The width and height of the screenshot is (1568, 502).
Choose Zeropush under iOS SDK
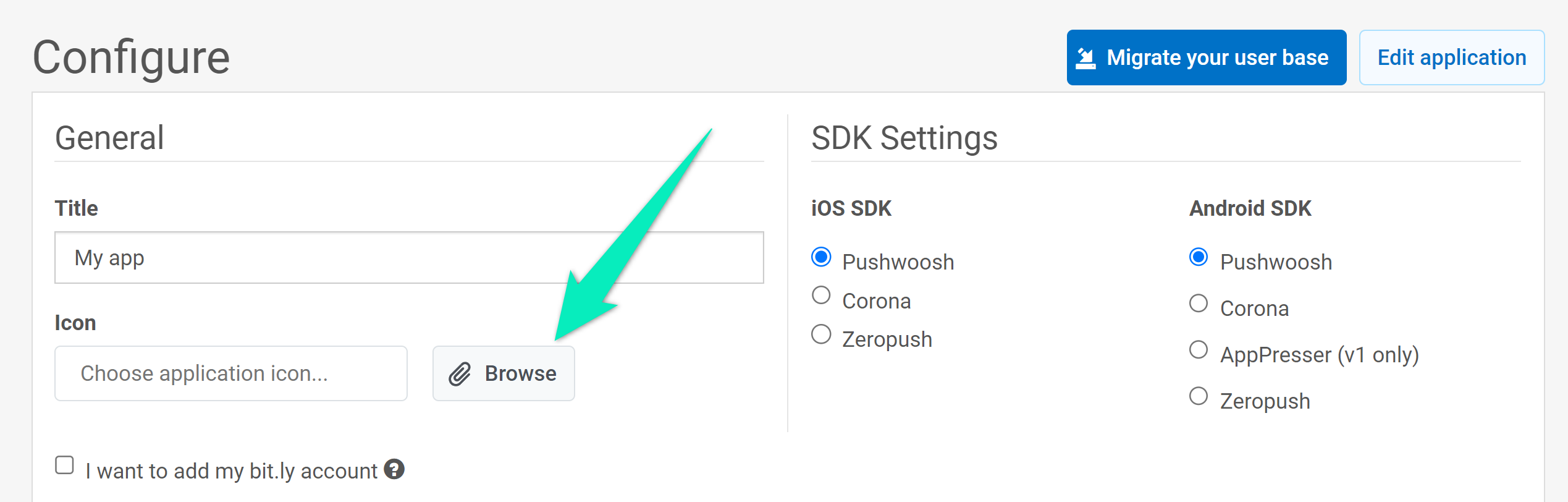point(821,334)
